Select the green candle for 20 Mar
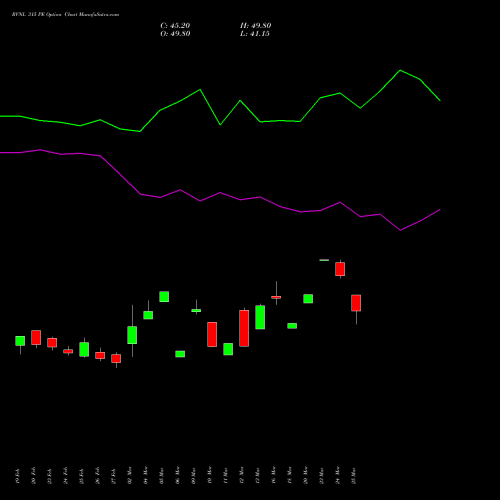 (x=308, y=299)
